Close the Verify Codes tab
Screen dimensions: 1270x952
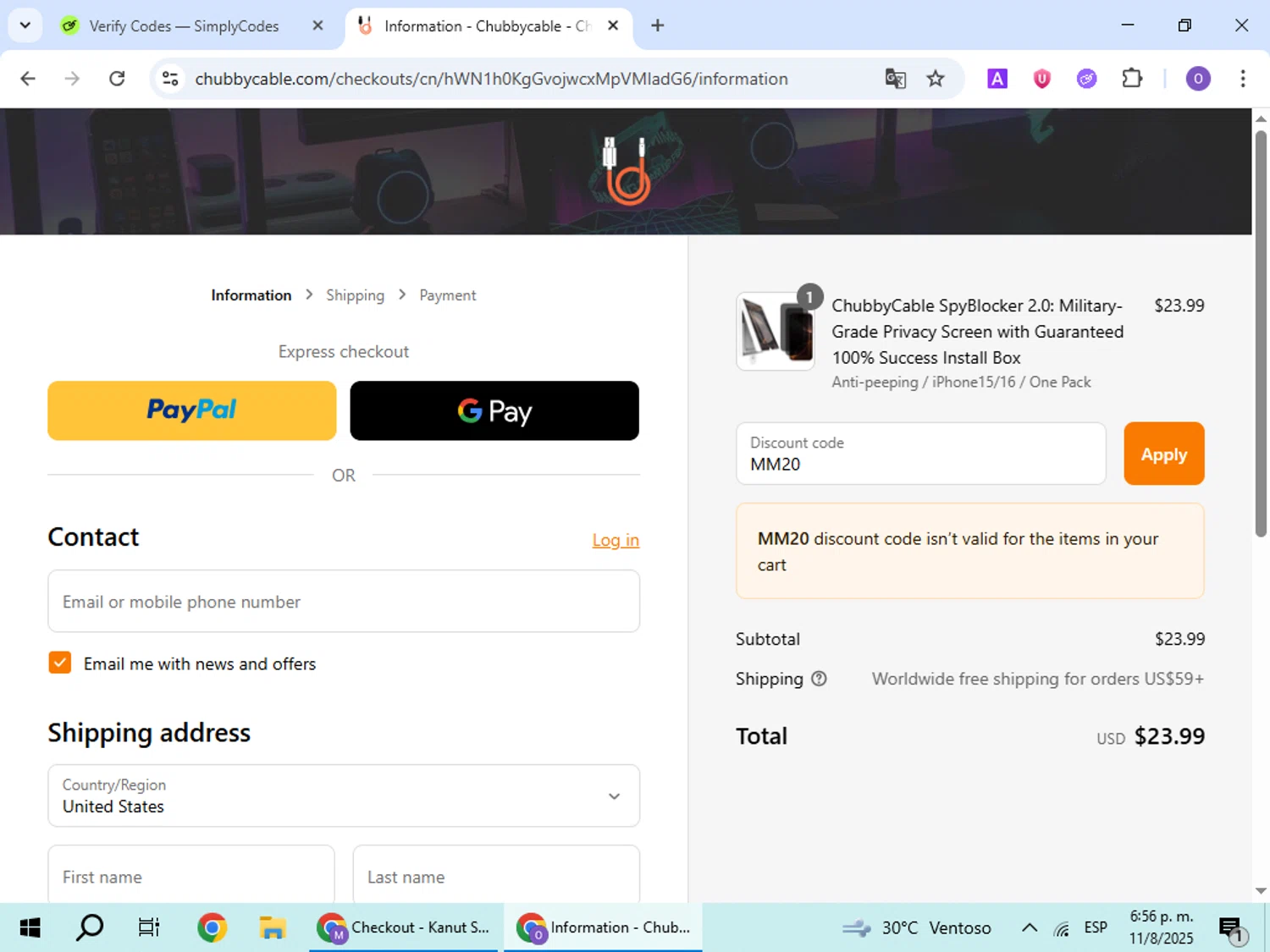click(317, 25)
